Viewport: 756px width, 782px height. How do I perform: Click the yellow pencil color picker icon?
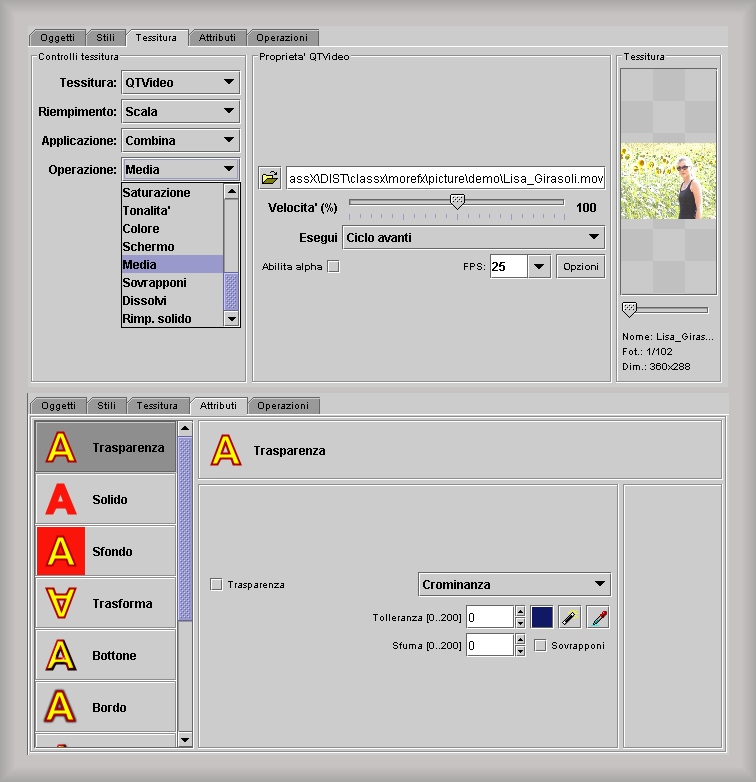click(x=569, y=617)
